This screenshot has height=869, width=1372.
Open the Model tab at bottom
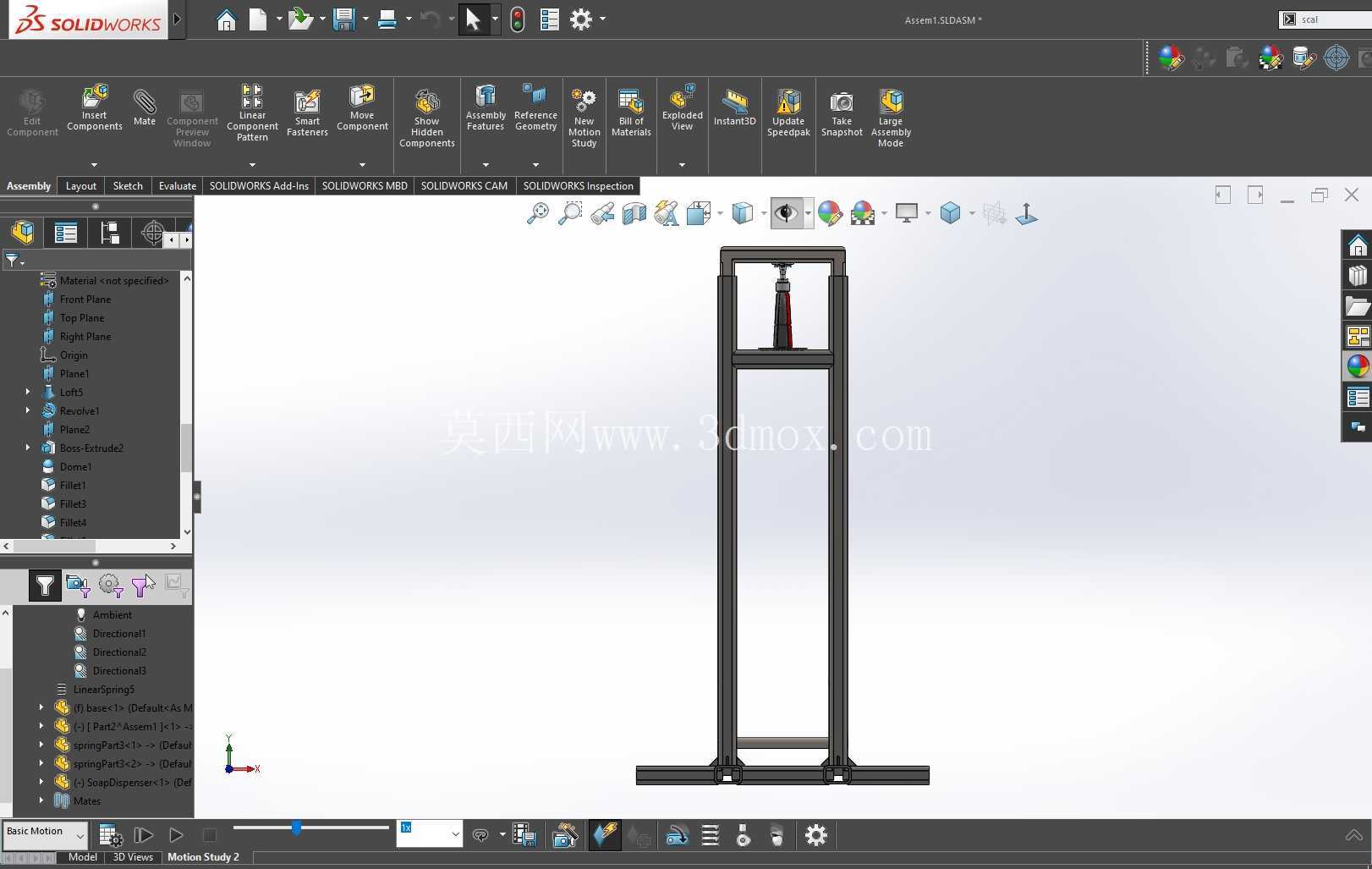(82, 857)
